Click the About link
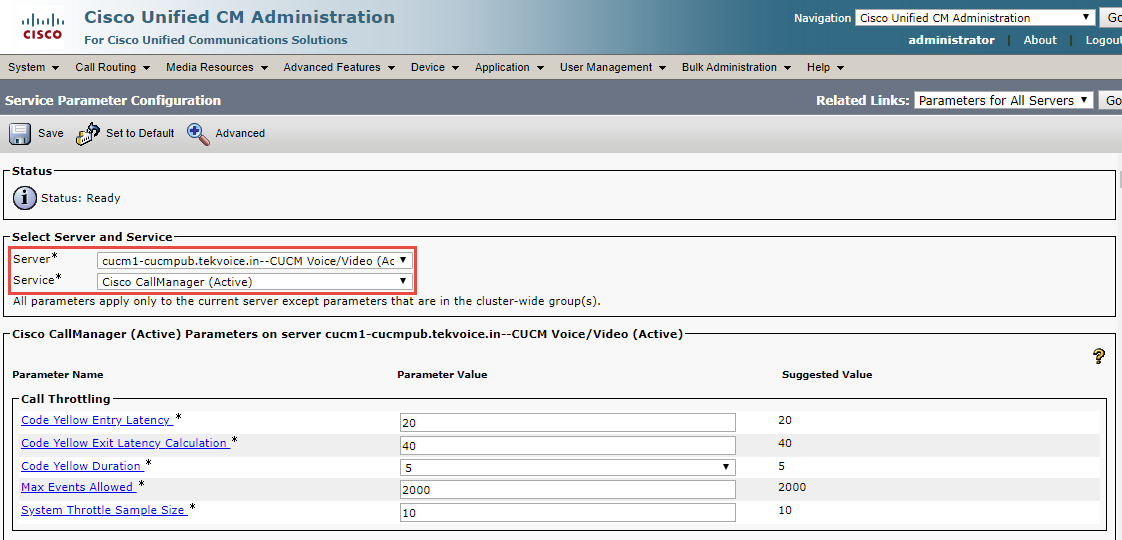1122x540 pixels. (1040, 40)
